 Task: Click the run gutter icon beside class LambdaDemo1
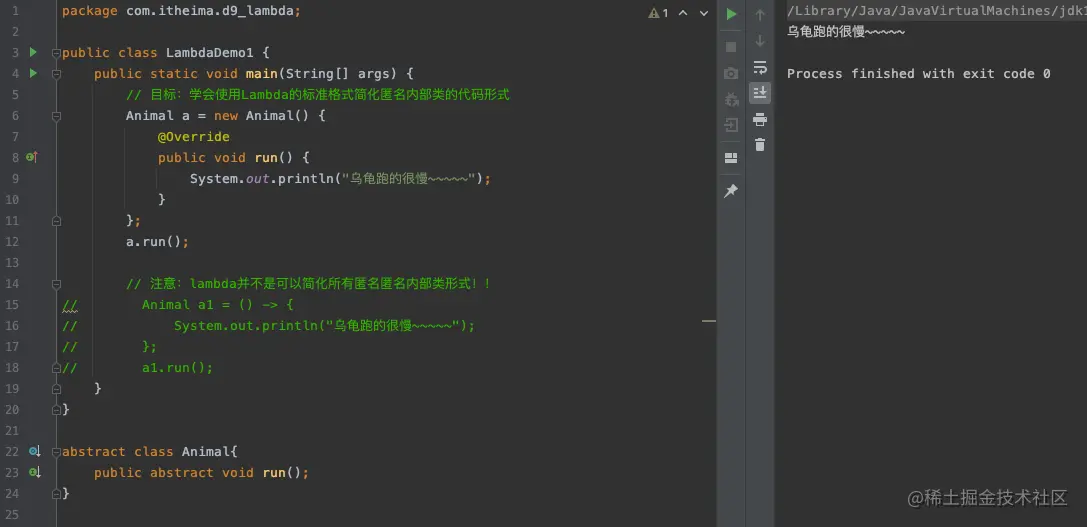tap(33, 52)
